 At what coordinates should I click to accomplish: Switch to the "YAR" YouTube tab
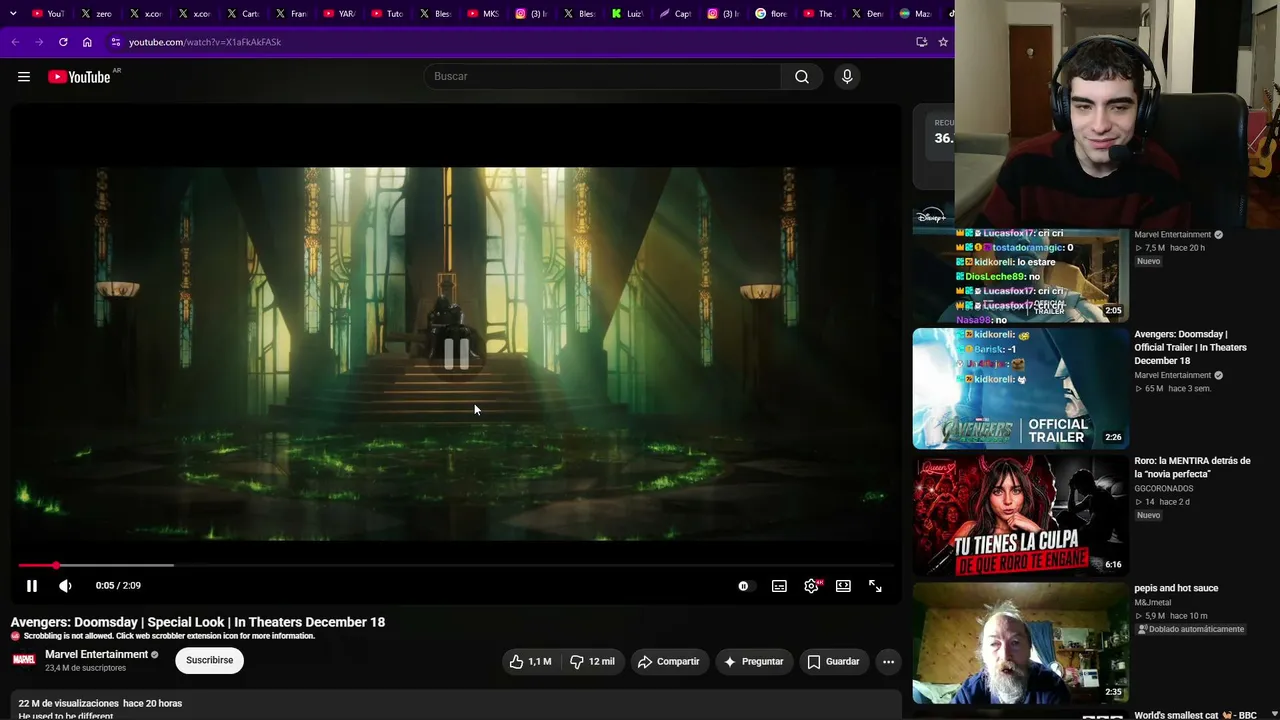[x=340, y=14]
